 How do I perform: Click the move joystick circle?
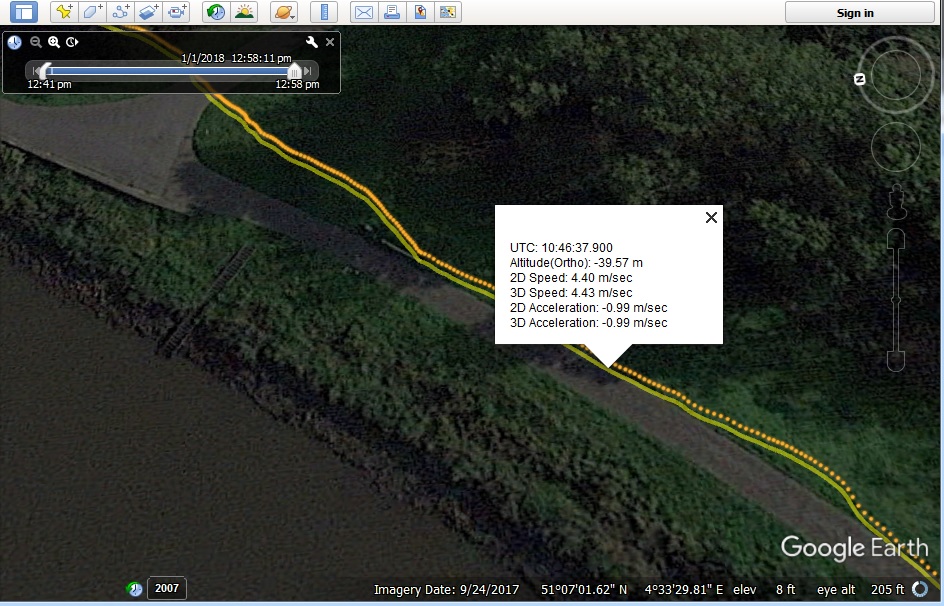click(896, 147)
